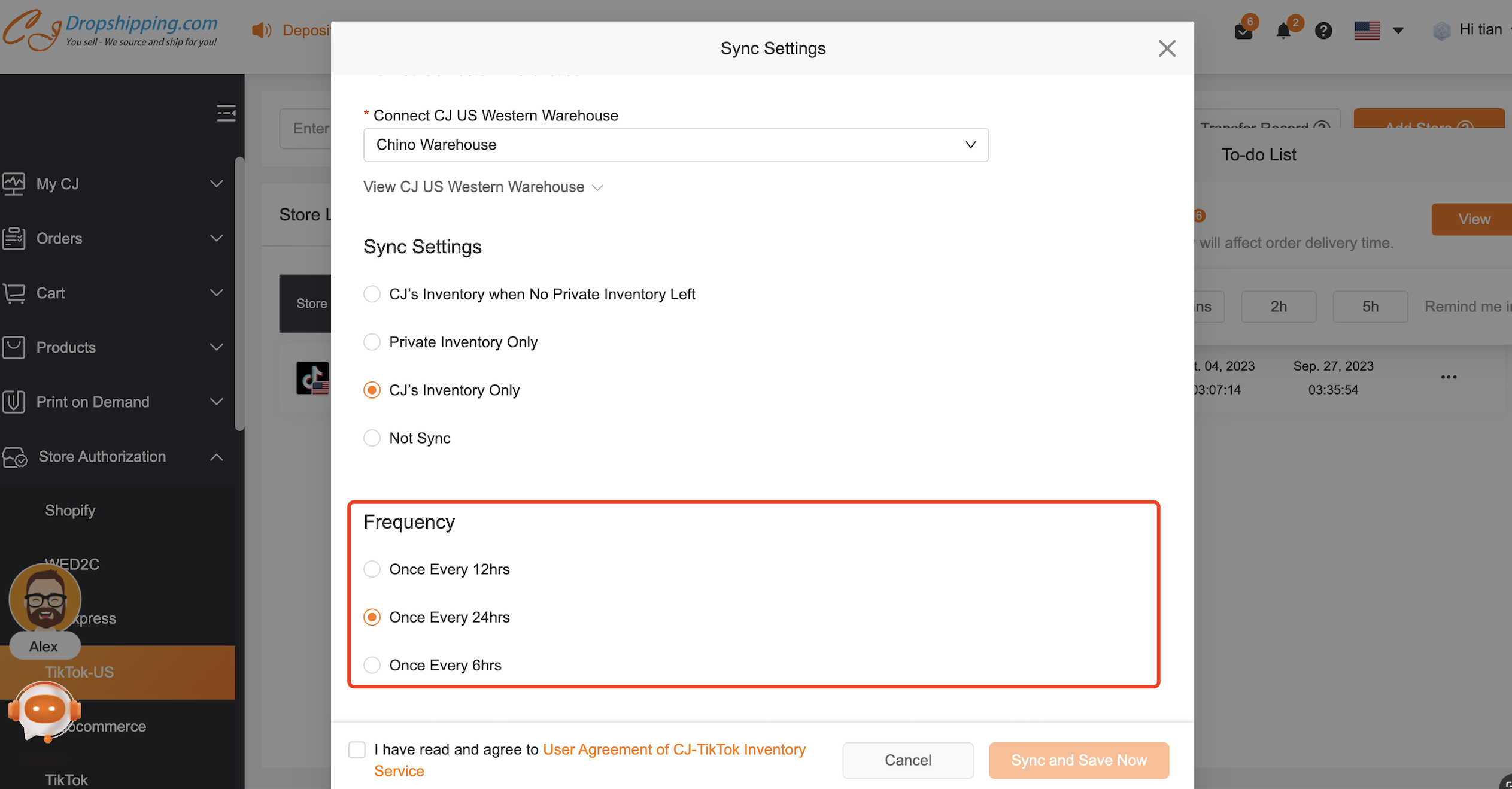Check the user agreement checkbox

(357, 749)
